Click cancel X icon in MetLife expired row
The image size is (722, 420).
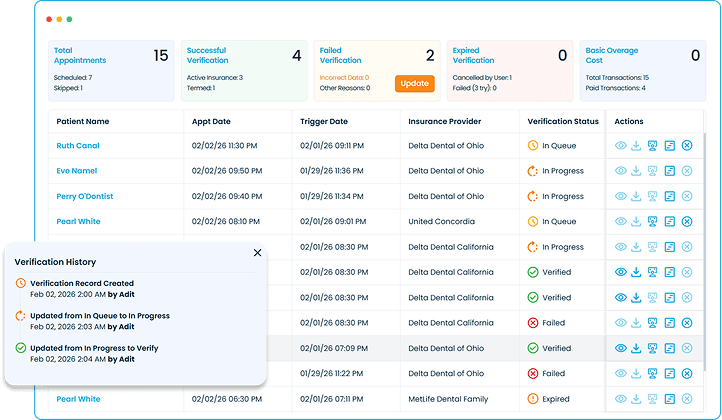point(687,399)
